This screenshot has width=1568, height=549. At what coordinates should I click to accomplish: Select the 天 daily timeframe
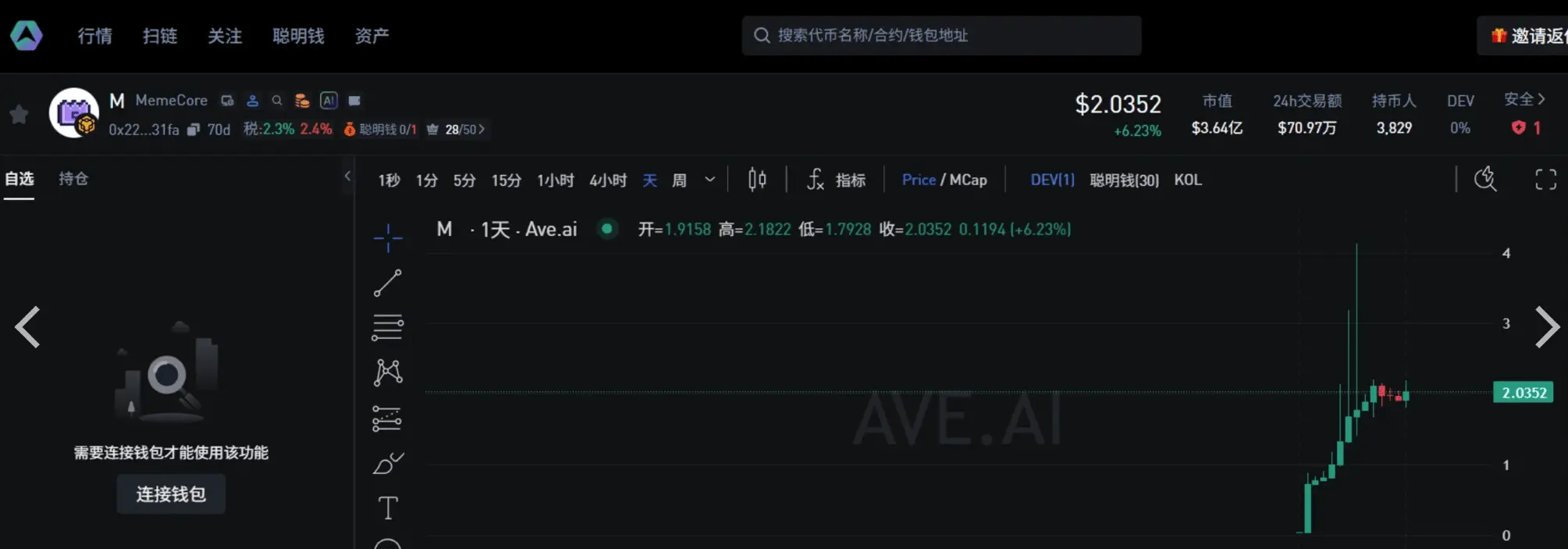pos(649,180)
